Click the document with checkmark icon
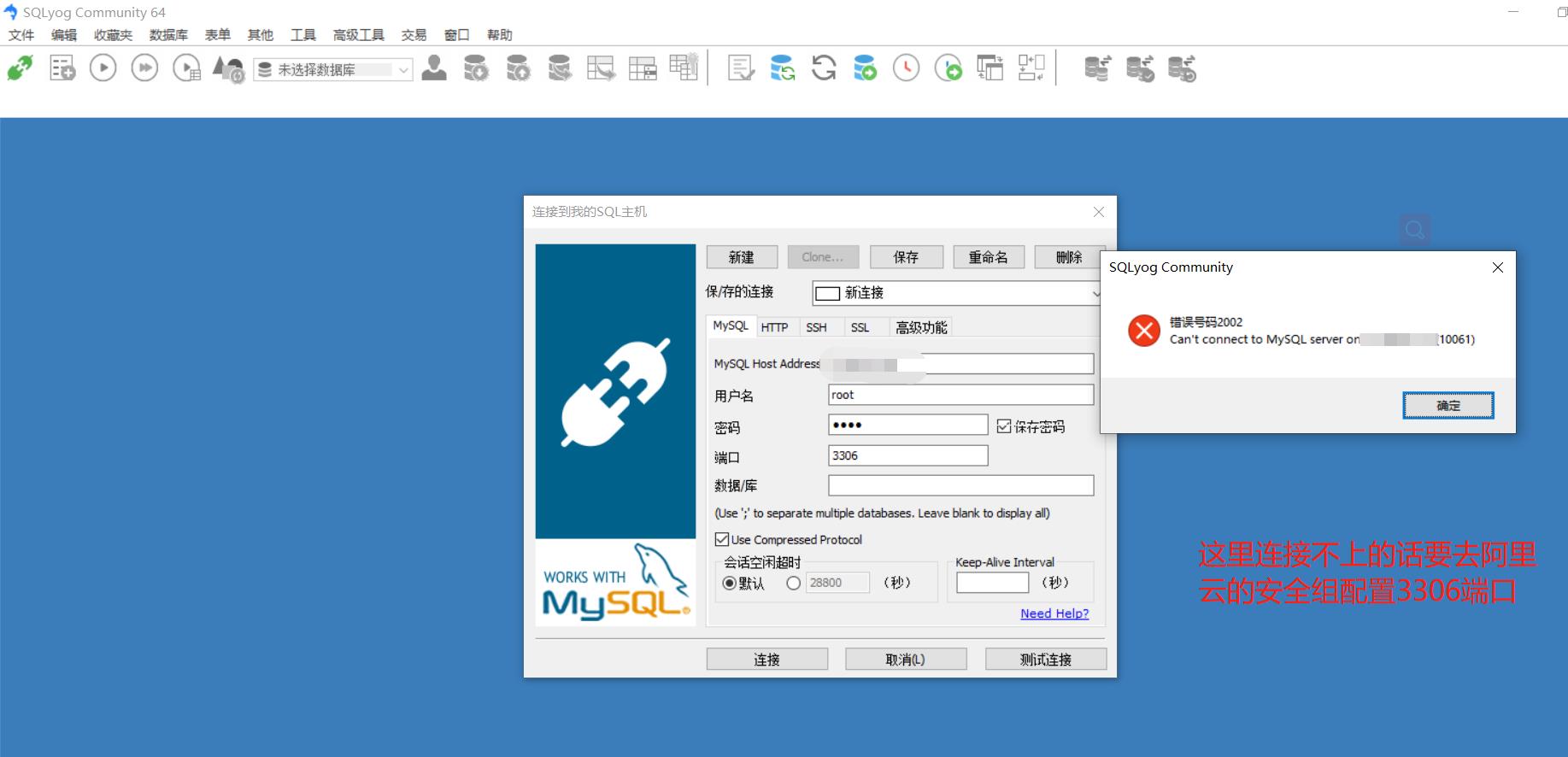 pyautogui.click(x=741, y=68)
